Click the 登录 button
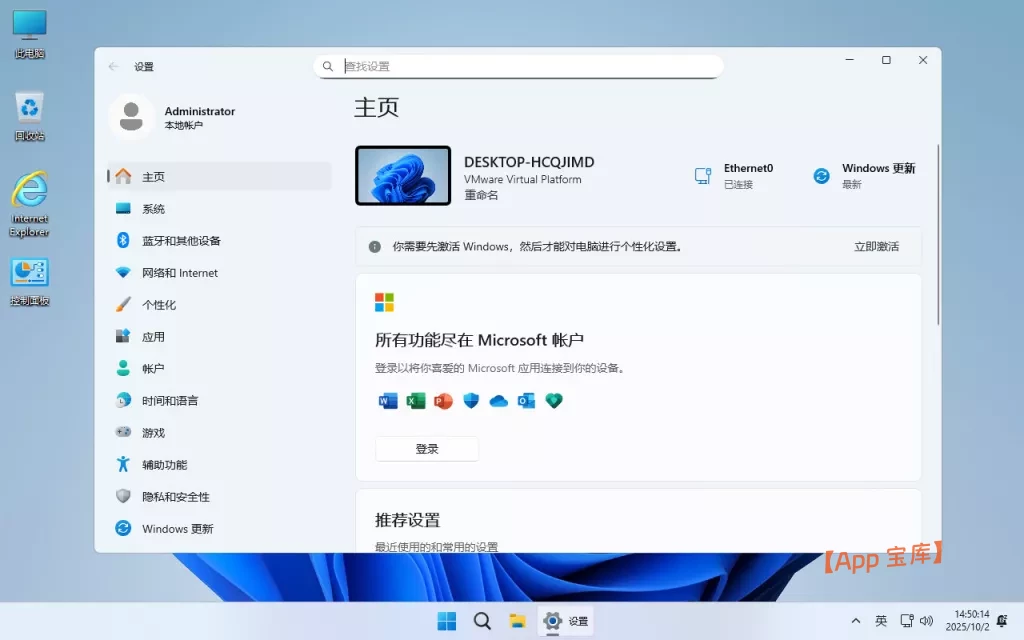The height and width of the screenshot is (640, 1024). point(426,448)
